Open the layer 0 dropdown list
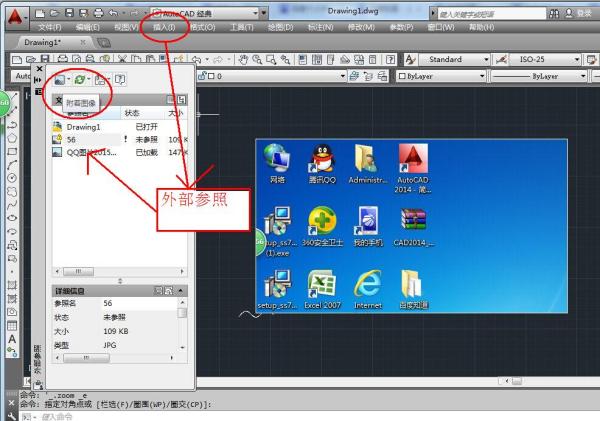Screen dimensions: 600x421 click(343, 76)
